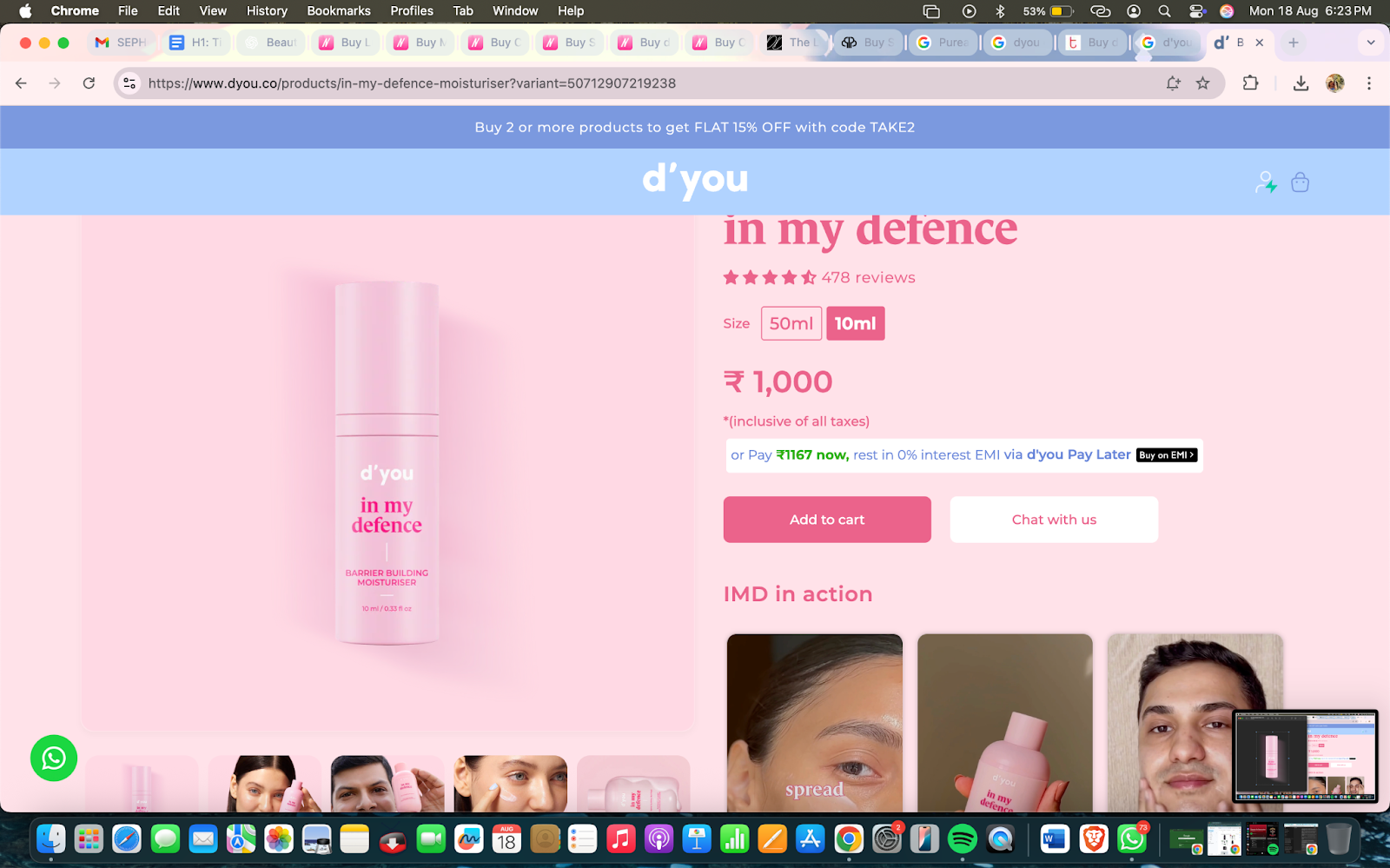This screenshot has height=868, width=1390.
Task: View site information icon in address bar
Action: [129, 83]
